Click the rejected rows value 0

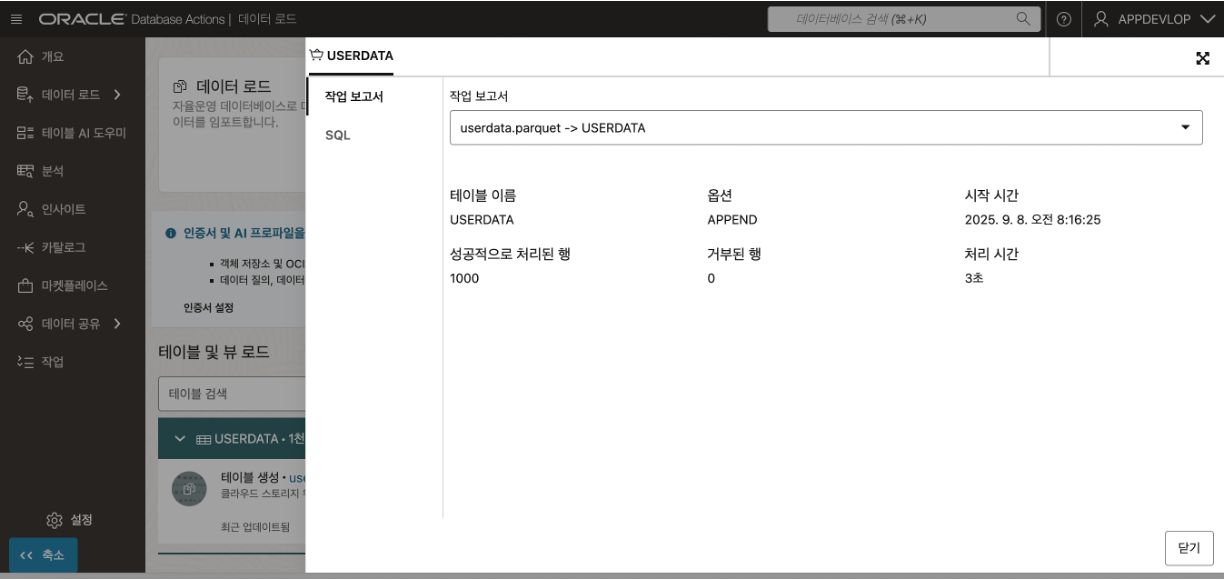point(711,279)
